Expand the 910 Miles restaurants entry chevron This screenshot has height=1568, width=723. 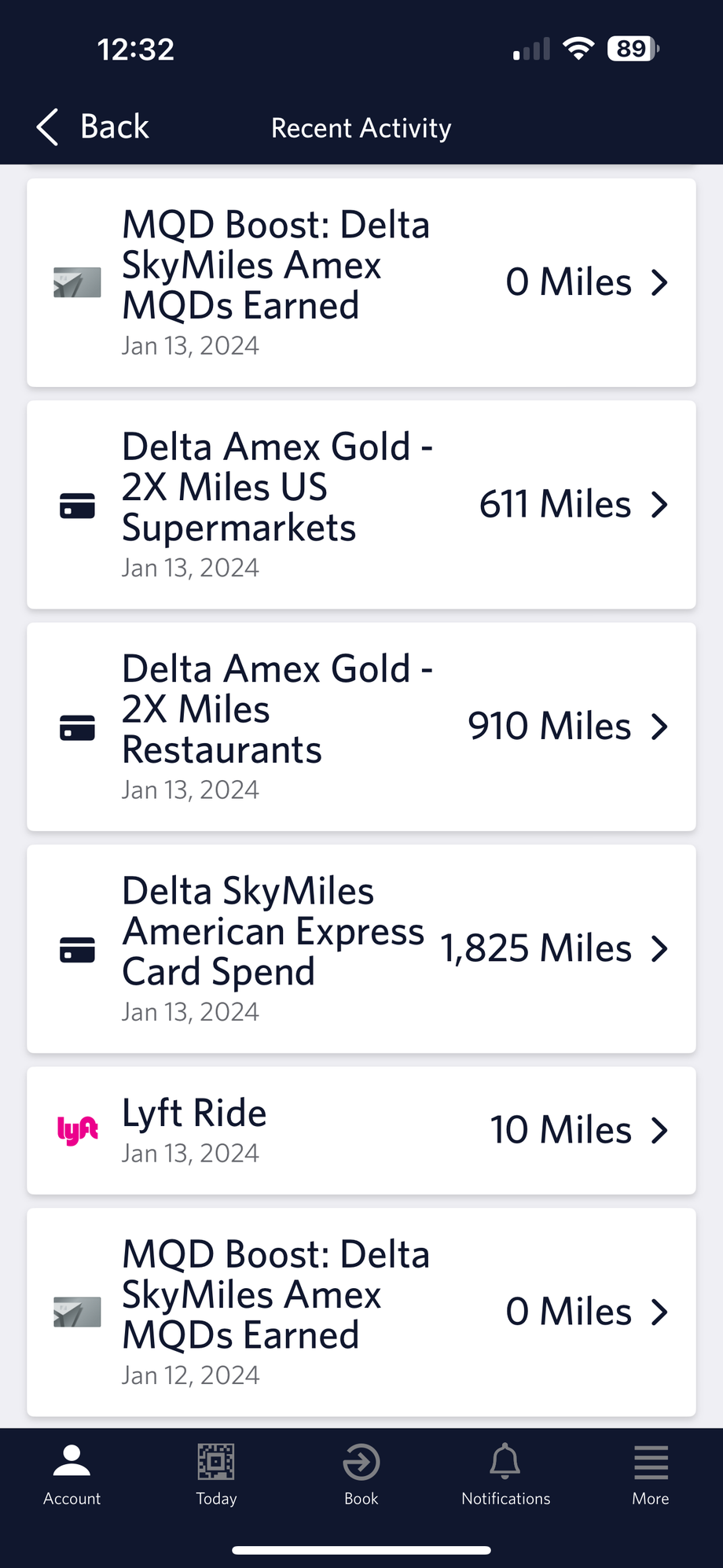click(660, 727)
